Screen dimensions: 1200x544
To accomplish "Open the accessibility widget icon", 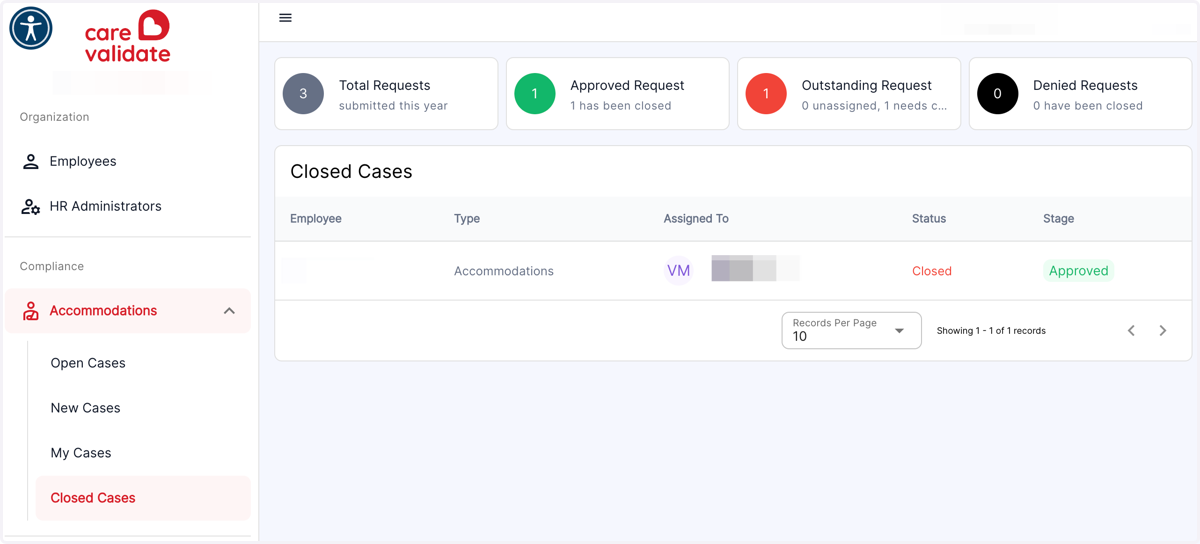I will [x=31, y=28].
